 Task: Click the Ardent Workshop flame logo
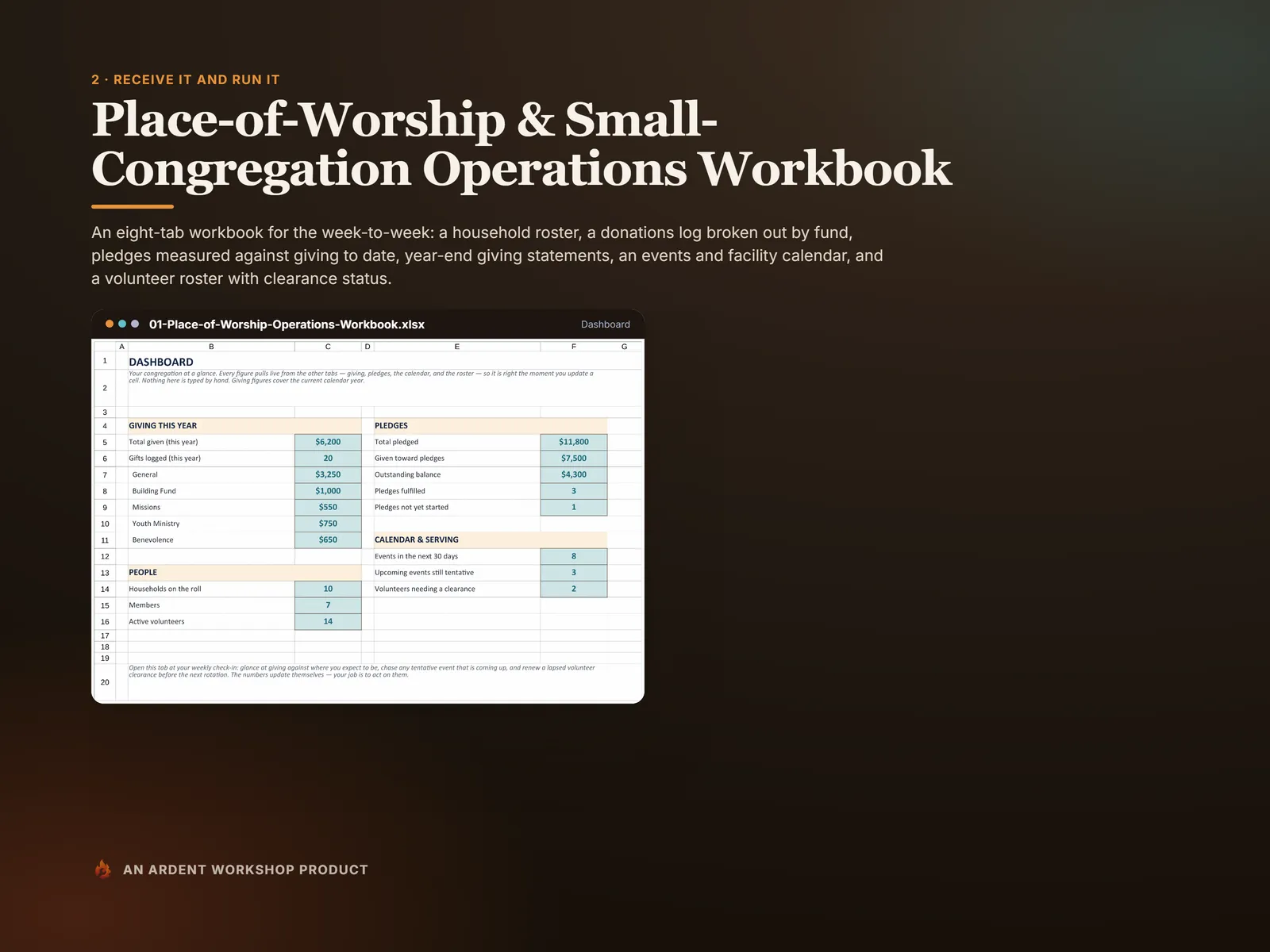(x=103, y=869)
